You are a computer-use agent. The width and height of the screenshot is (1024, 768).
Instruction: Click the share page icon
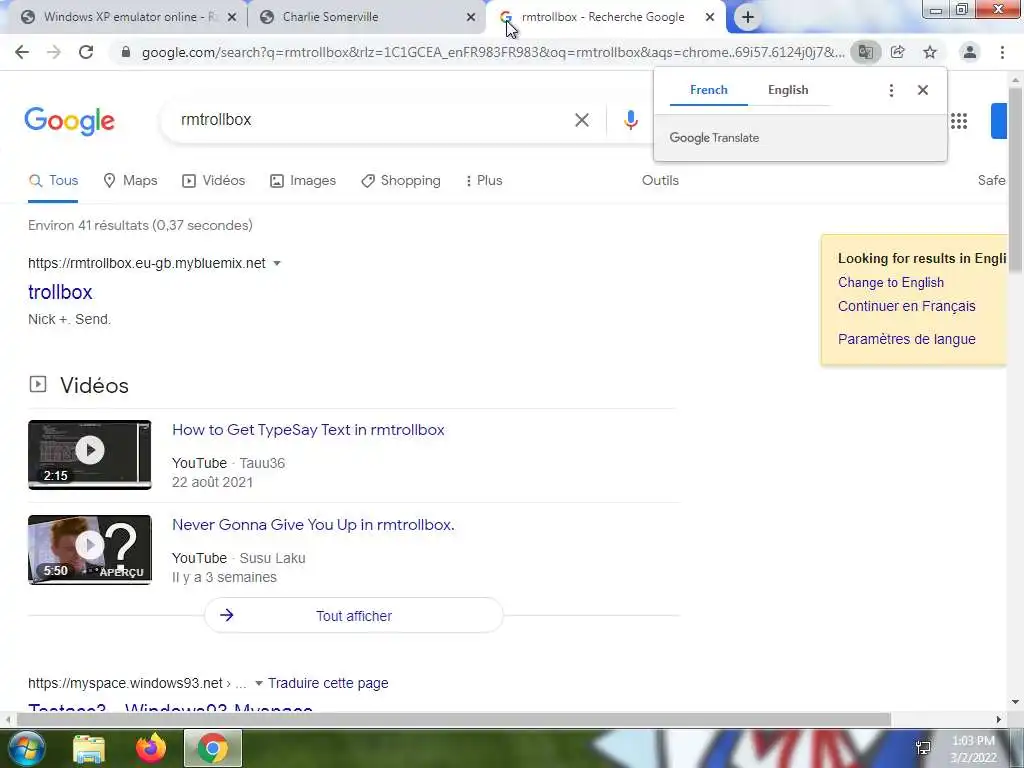pyautogui.click(x=898, y=52)
